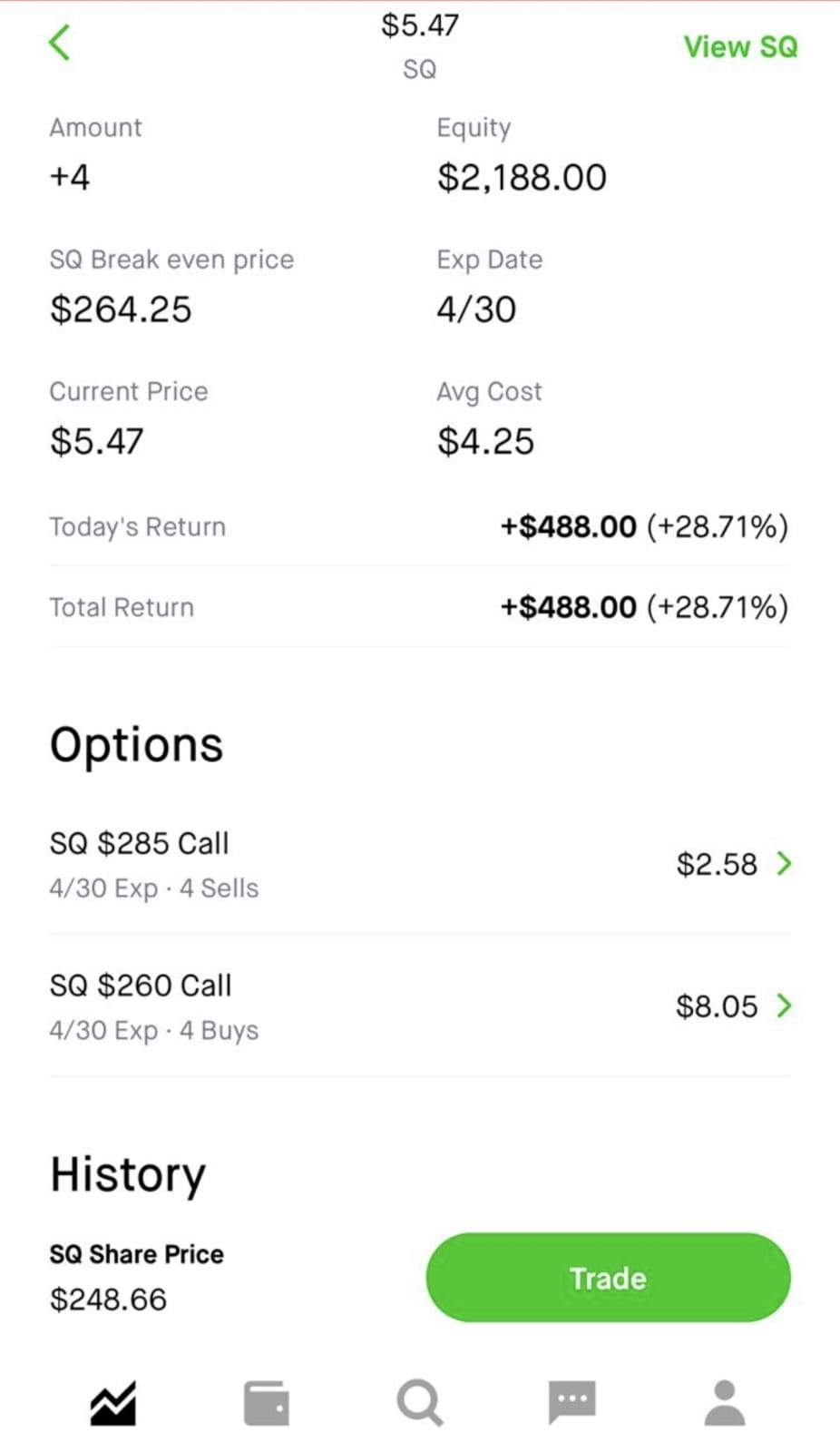Viewport: 840px width, 1452px height.
Task: Tap the View SQ link
Action: point(740,47)
